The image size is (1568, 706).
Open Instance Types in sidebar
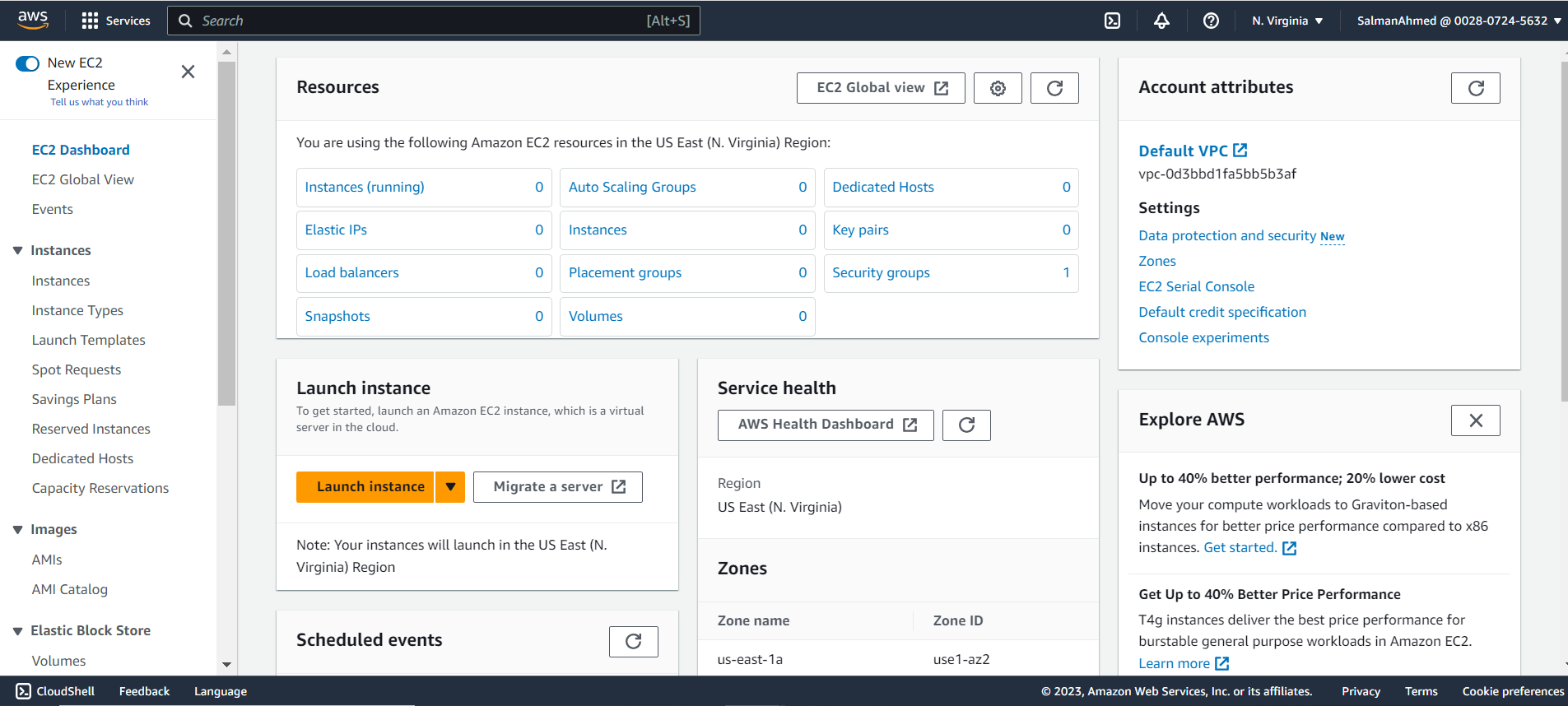tap(77, 310)
